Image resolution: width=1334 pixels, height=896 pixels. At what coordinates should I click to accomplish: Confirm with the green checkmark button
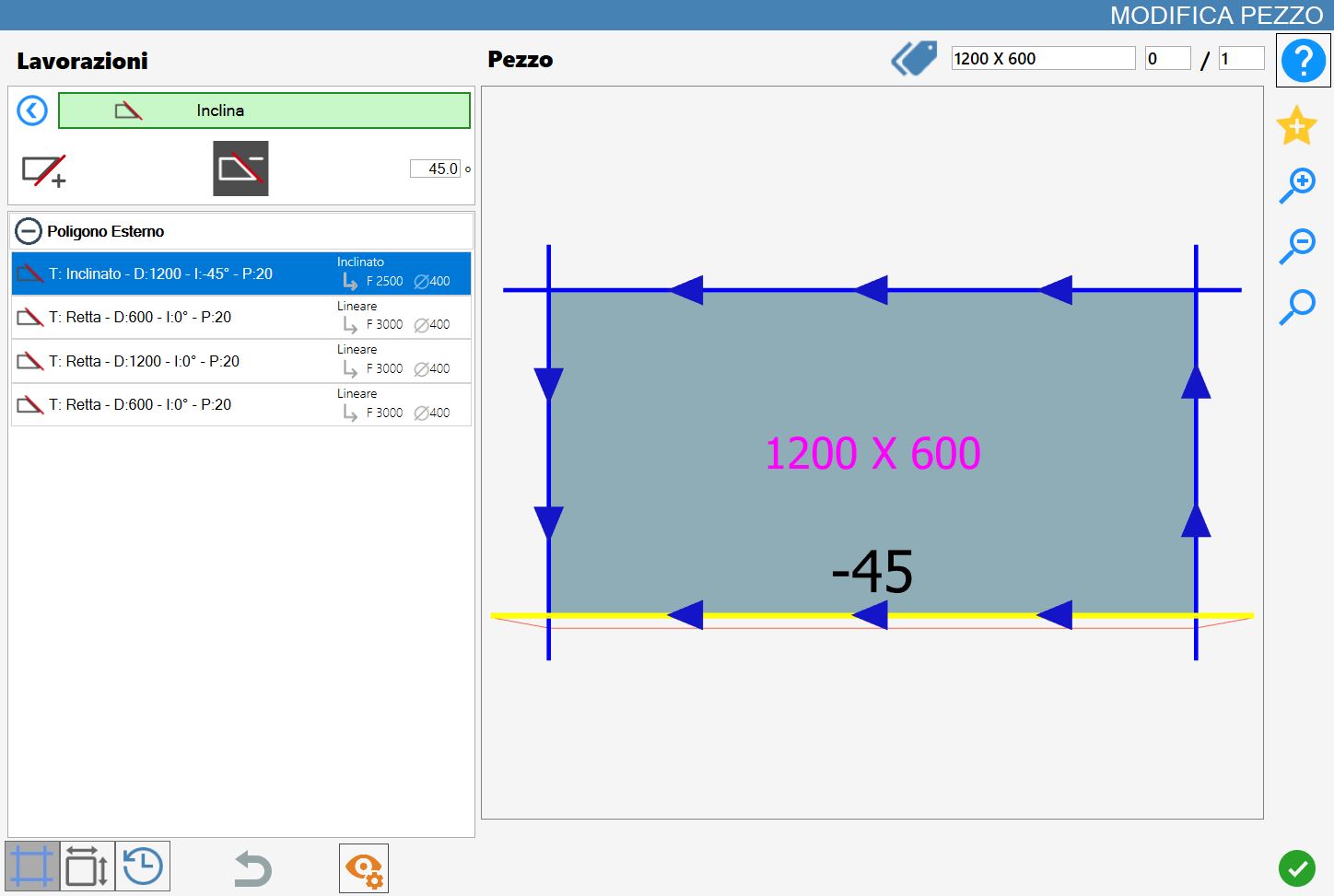1297,868
